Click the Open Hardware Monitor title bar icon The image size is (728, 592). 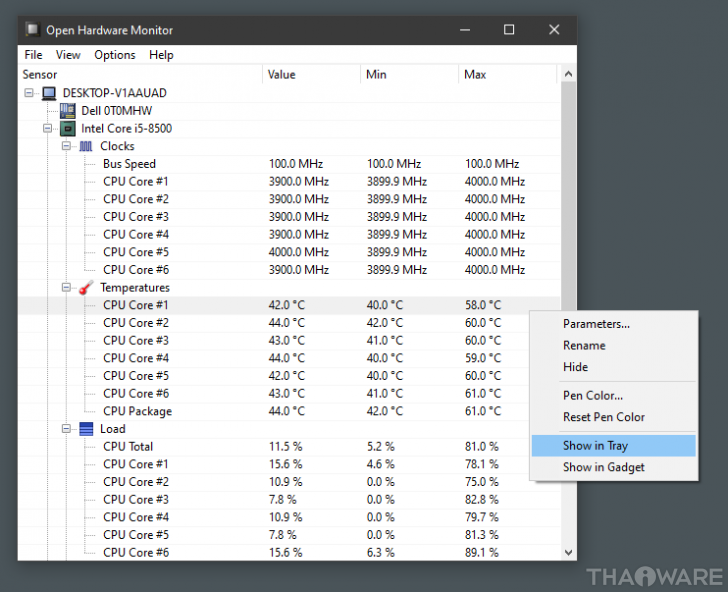[32, 29]
